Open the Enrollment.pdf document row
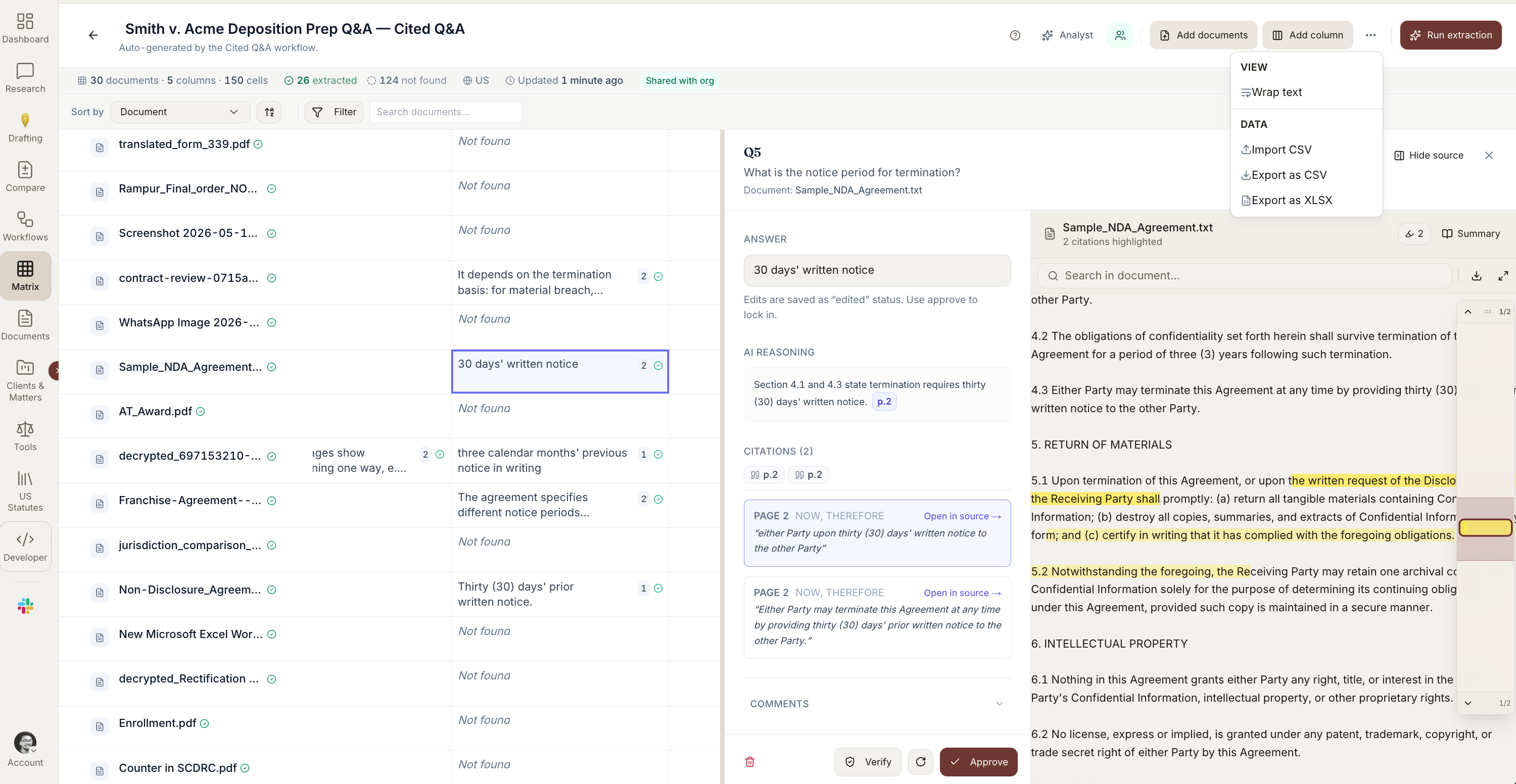Screen dimensions: 1516x784 coord(157,723)
